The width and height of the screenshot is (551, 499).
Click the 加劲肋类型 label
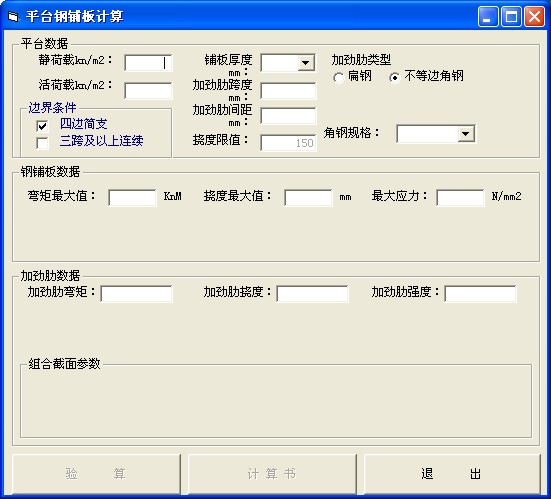coord(362,60)
